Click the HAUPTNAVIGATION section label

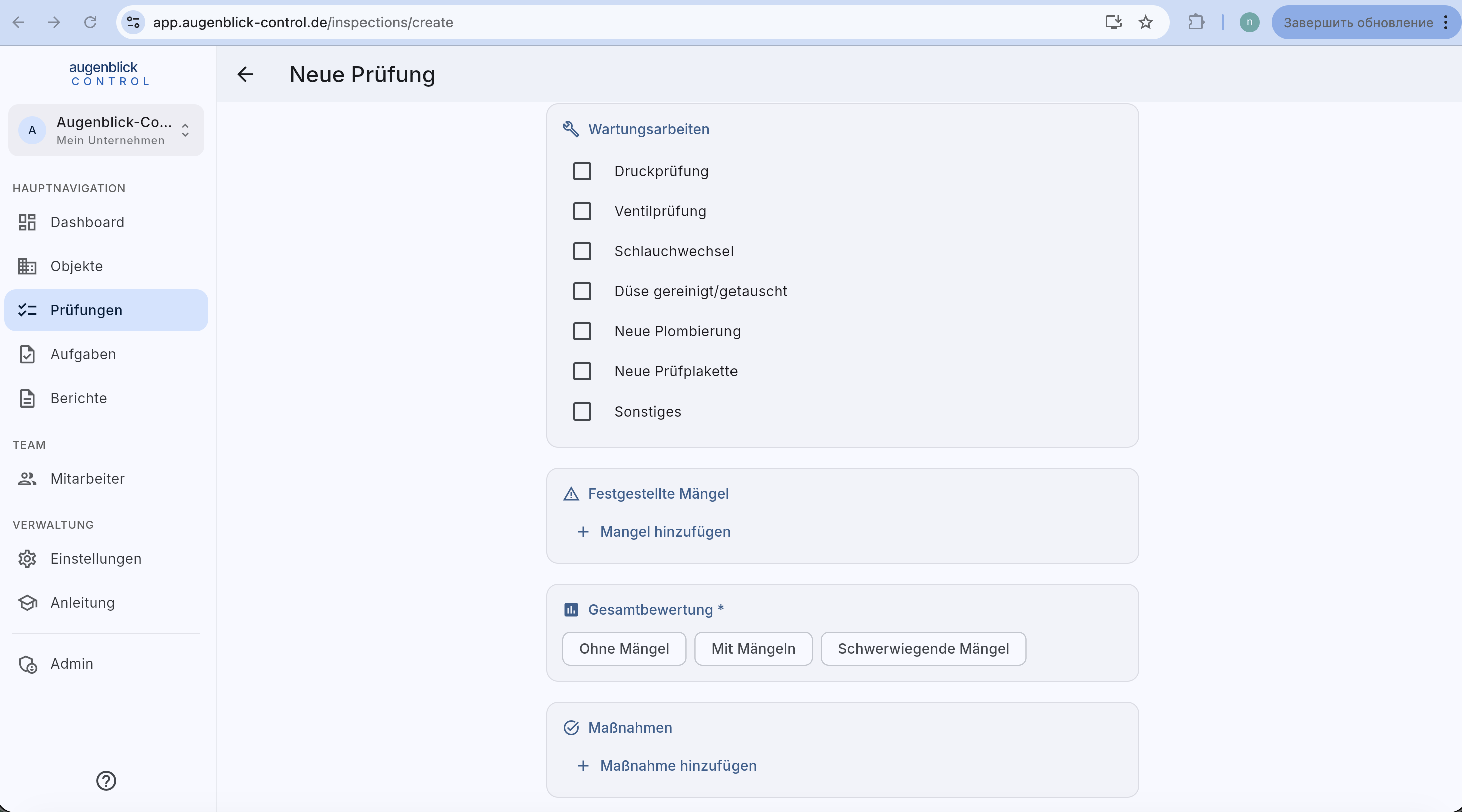point(69,188)
